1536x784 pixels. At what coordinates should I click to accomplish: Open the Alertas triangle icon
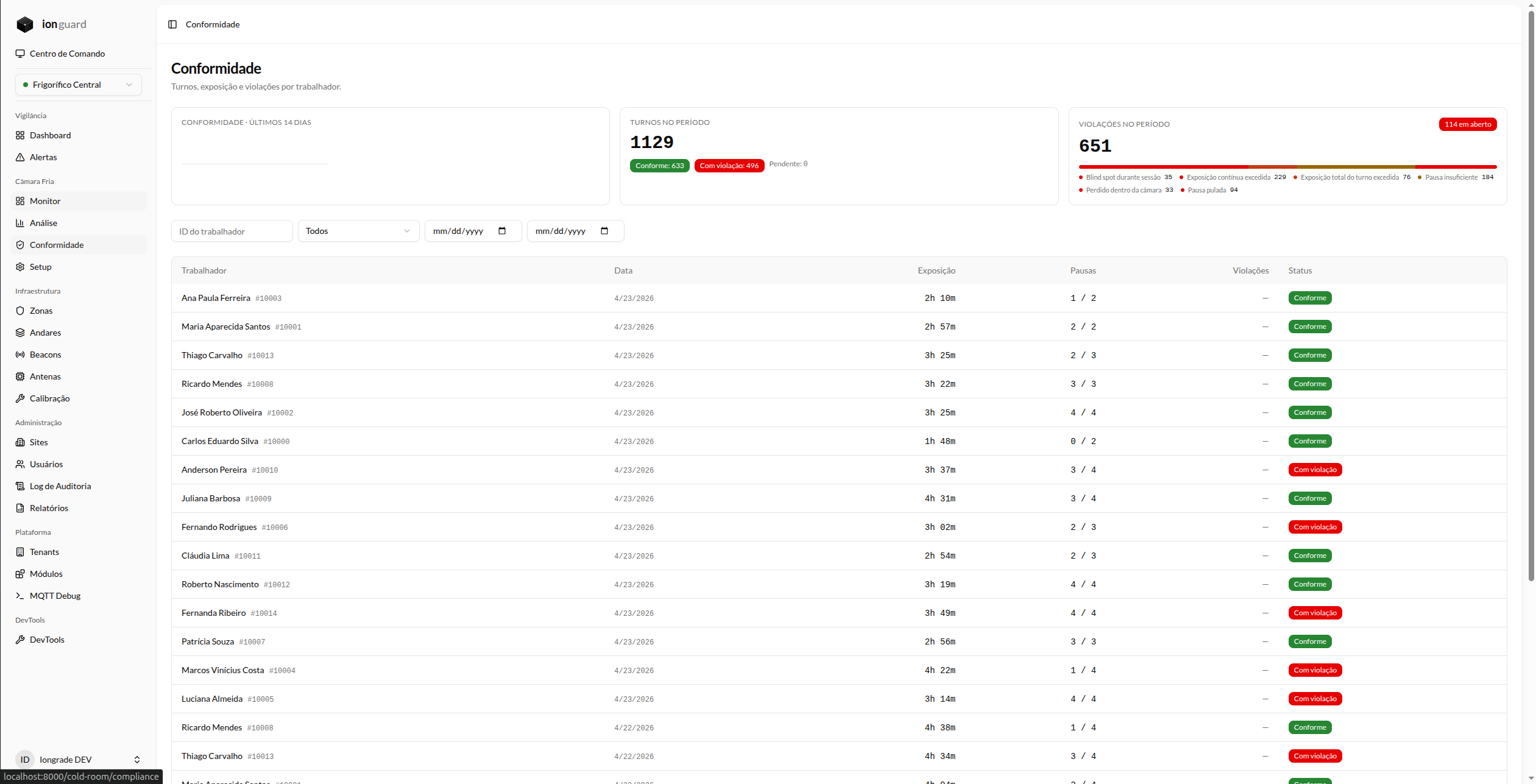coord(20,157)
